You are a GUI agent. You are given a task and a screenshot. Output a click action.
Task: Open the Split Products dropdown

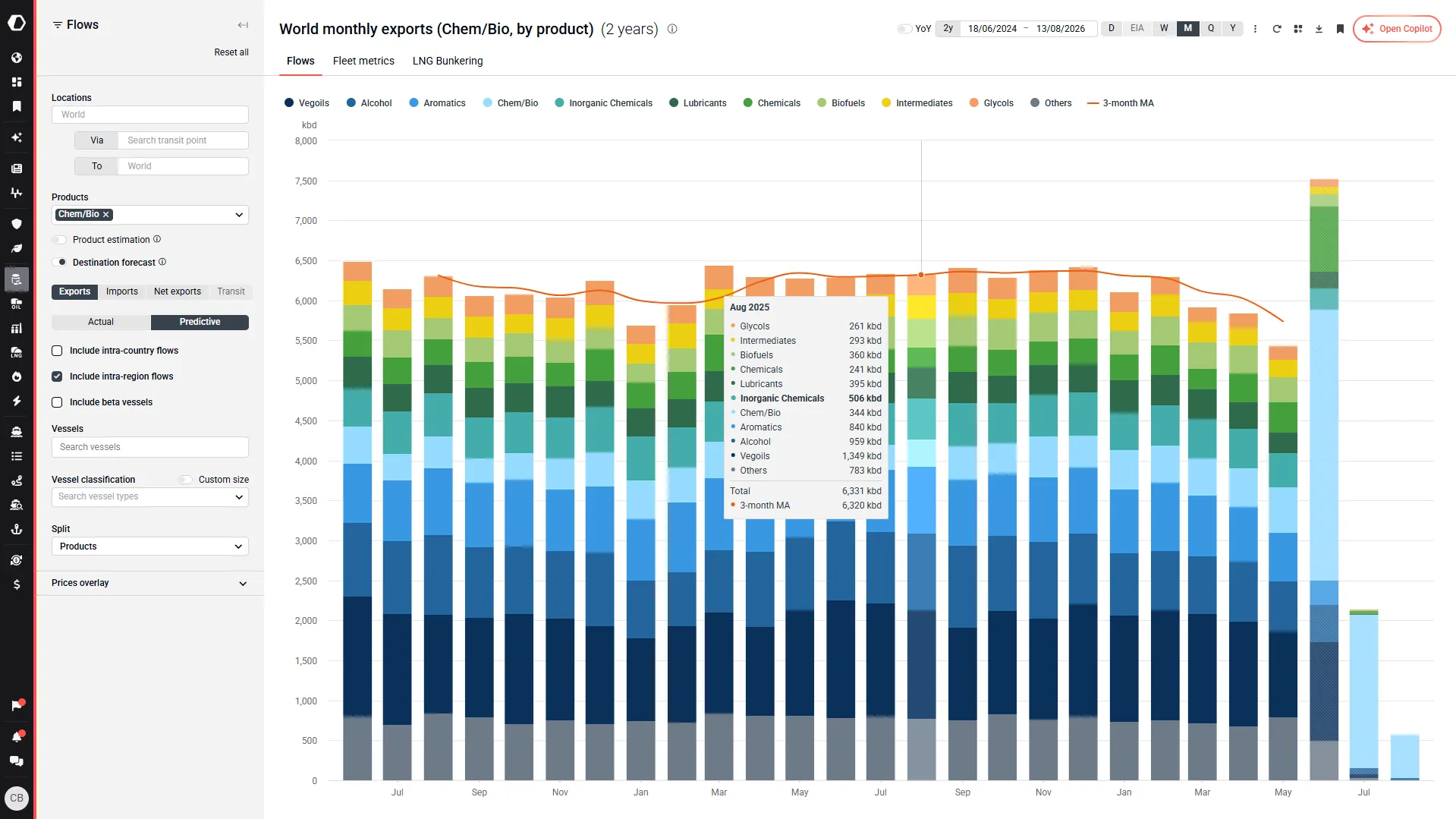[150, 547]
